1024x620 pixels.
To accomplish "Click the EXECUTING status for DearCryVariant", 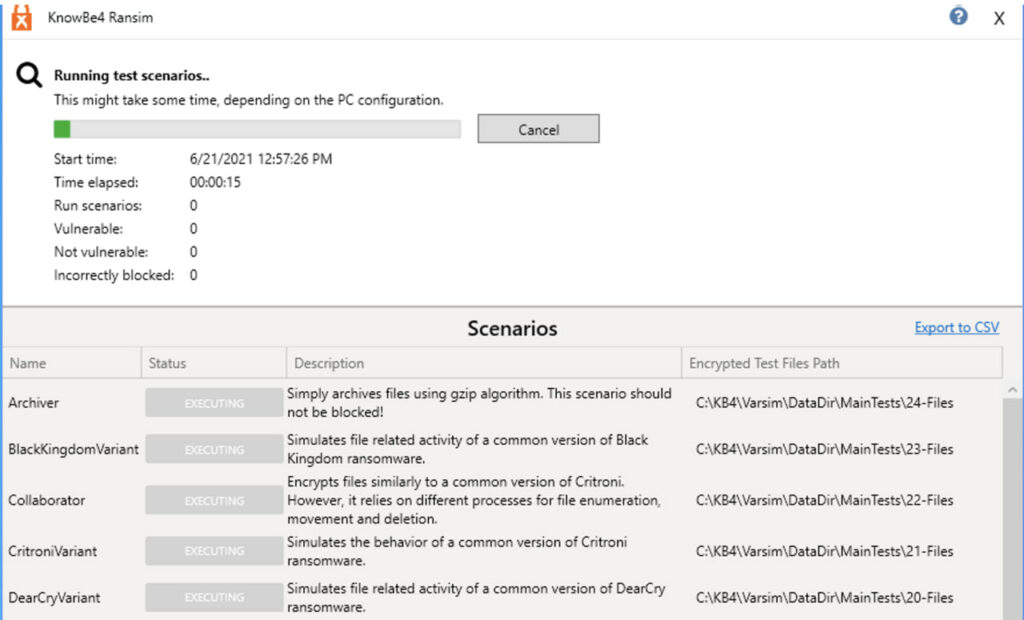I will (214, 598).
